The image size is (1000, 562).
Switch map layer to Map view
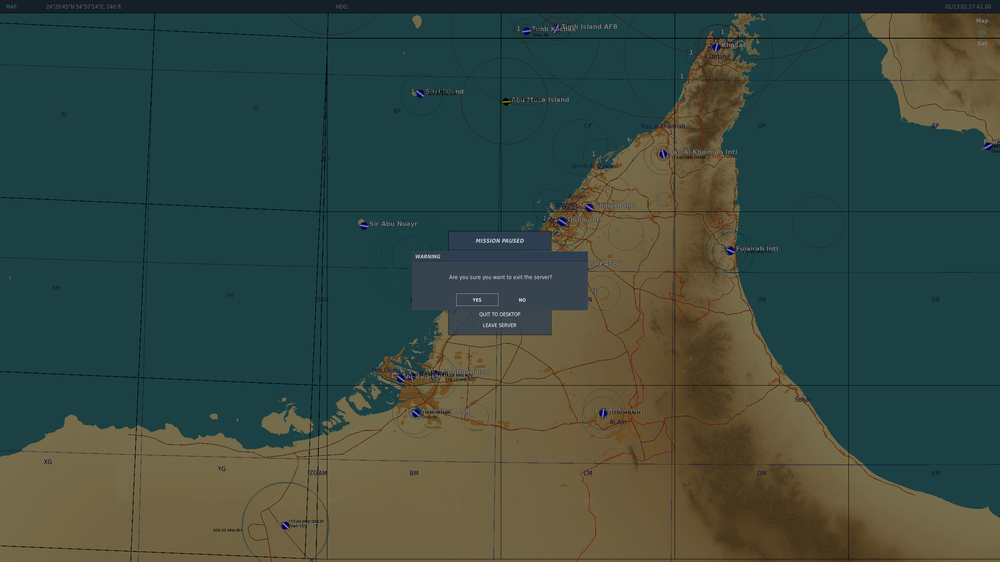[x=982, y=21]
